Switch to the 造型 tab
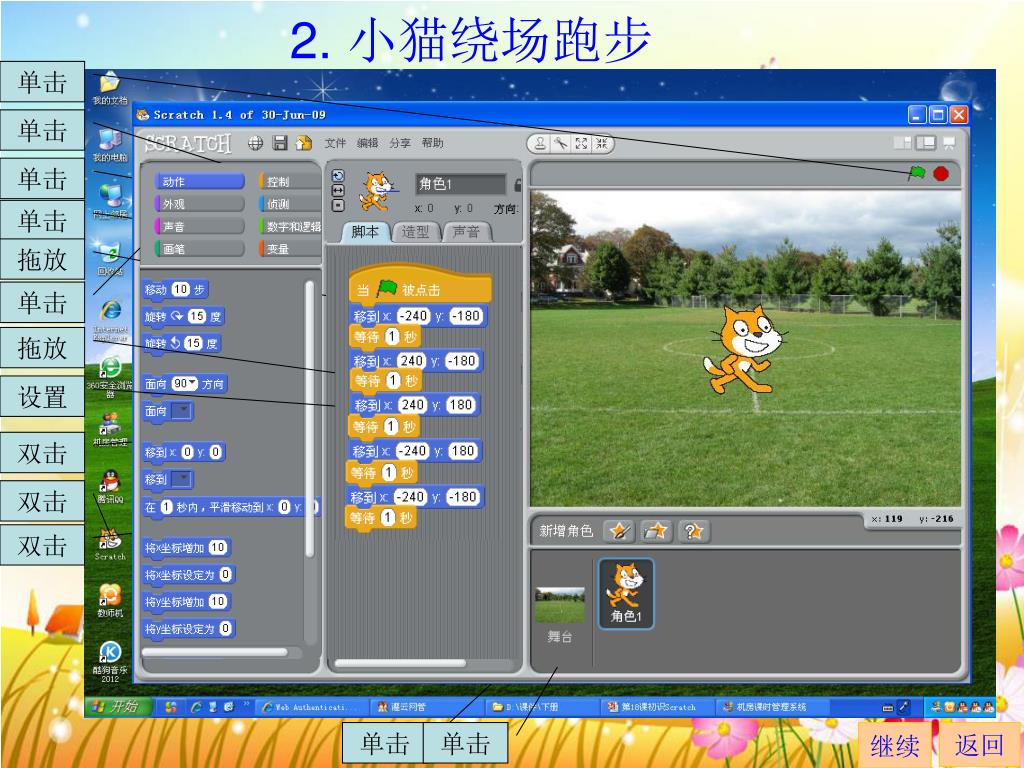The height and width of the screenshot is (768, 1024). click(415, 232)
